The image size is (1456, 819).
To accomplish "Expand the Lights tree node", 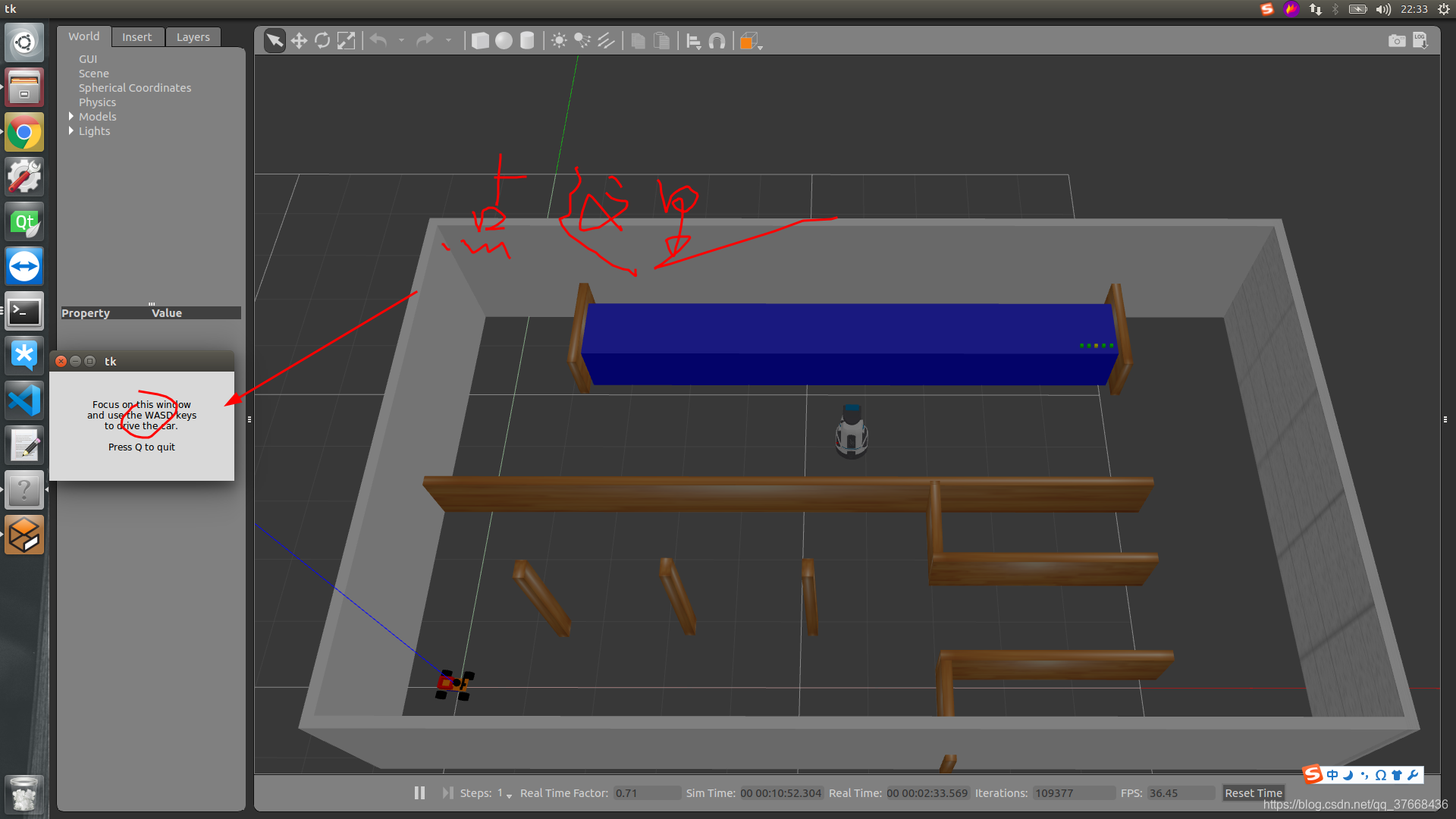I will pos(71,131).
